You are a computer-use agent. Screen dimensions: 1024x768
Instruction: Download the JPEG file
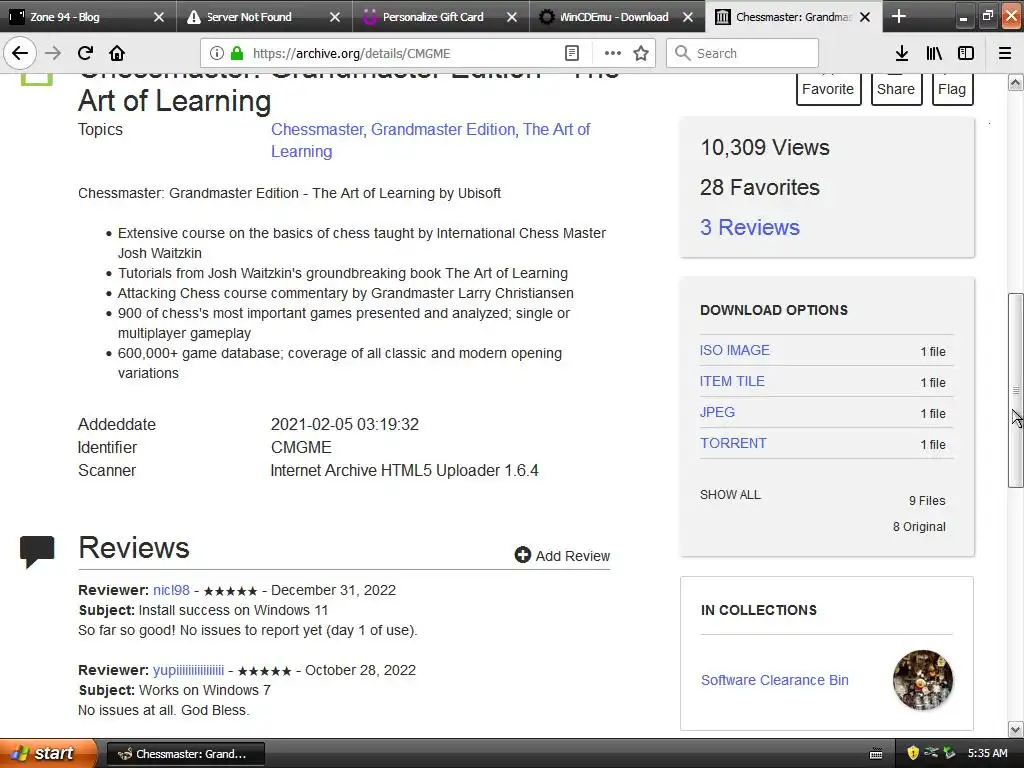pos(717,412)
